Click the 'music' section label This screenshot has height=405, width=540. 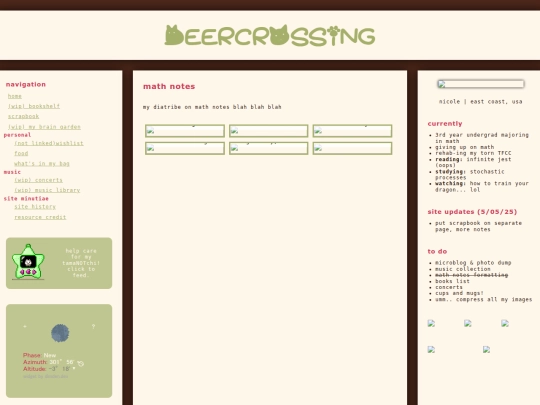(x=12, y=172)
